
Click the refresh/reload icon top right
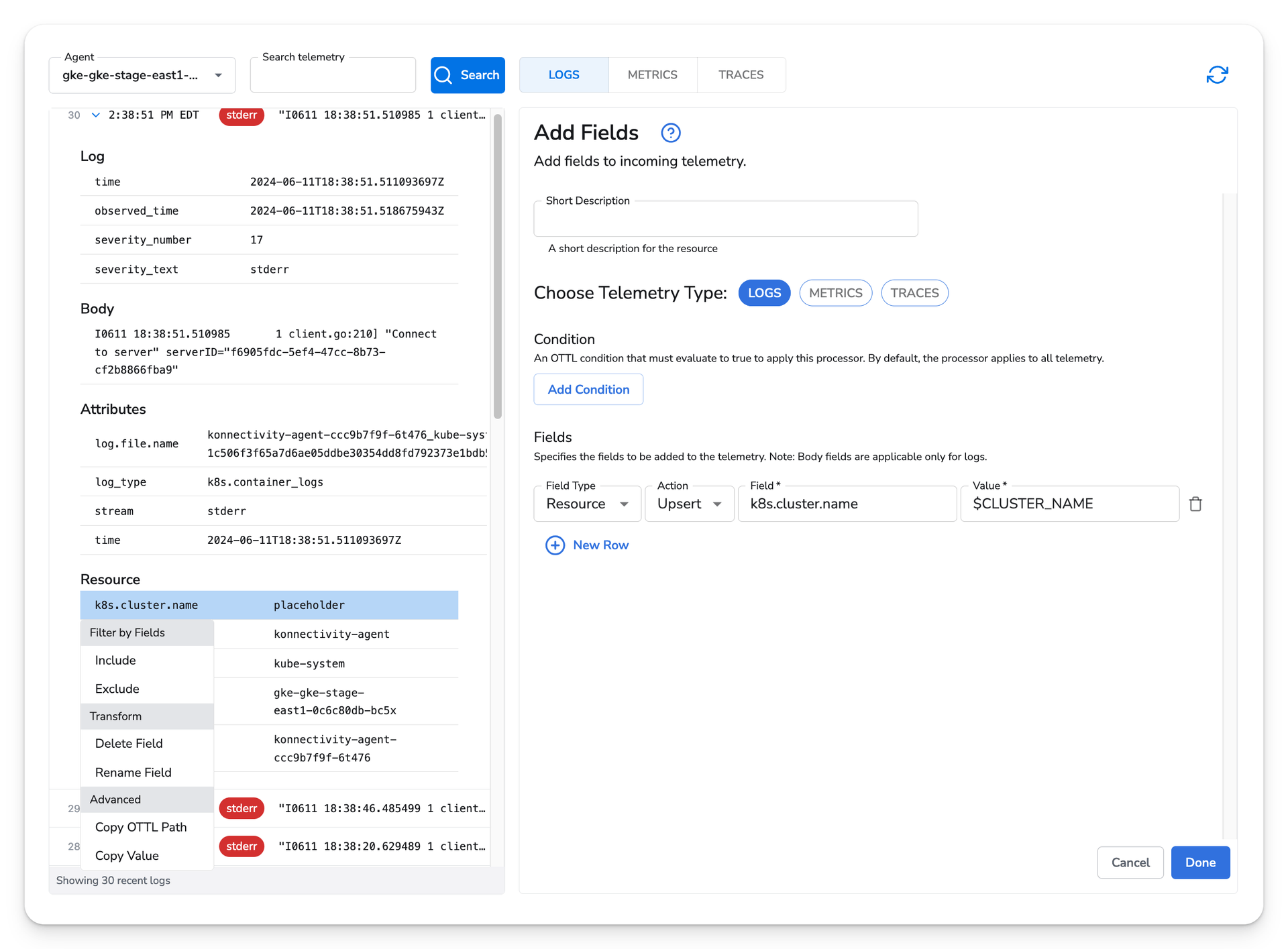click(x=1218, y=75)
